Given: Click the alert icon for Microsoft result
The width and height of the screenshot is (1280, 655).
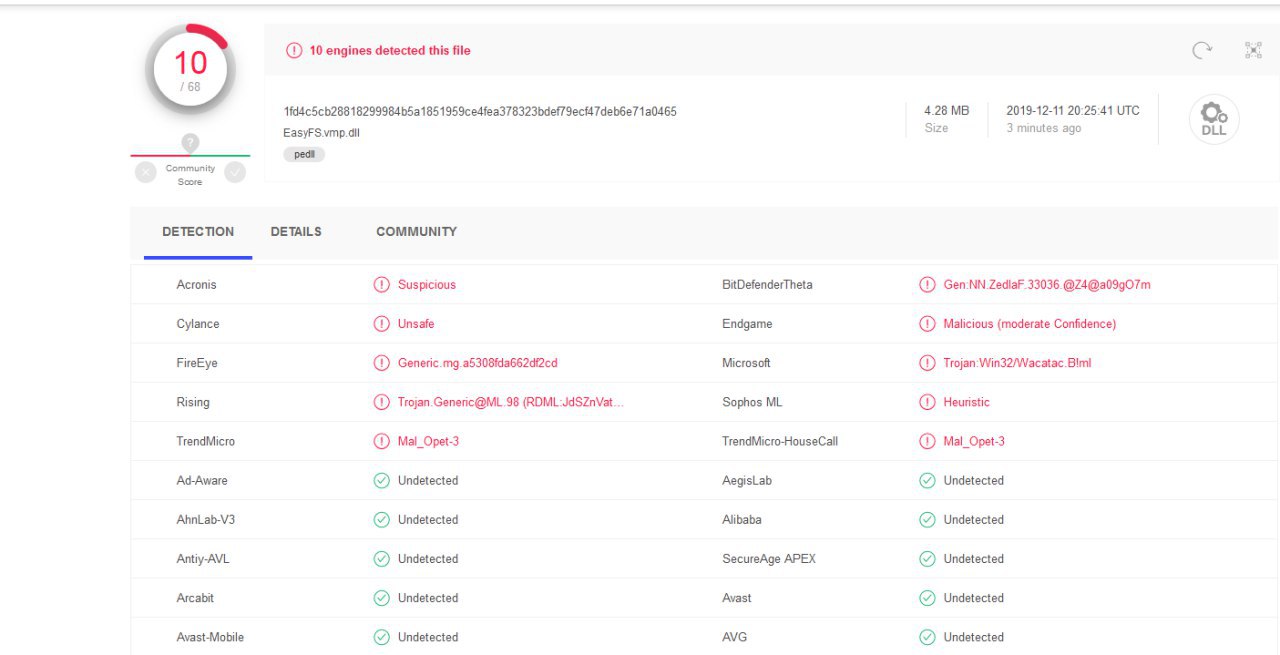Looking at the screenshot, I should (x=927, y=363).
